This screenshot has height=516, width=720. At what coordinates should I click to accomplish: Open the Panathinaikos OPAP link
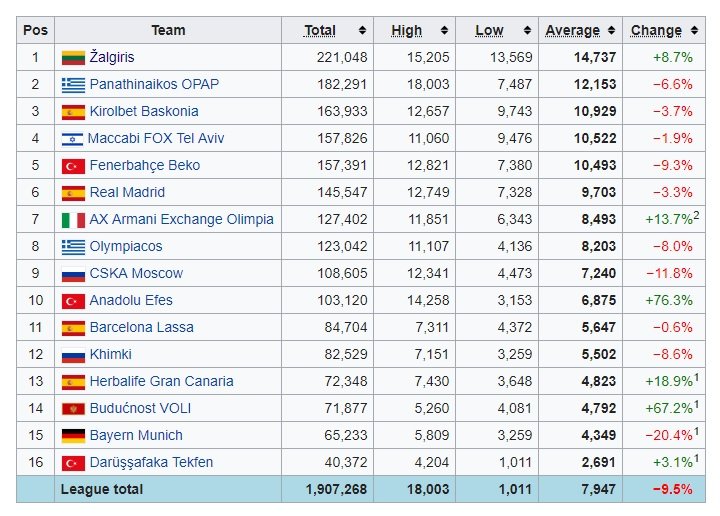tap(154, 84)
